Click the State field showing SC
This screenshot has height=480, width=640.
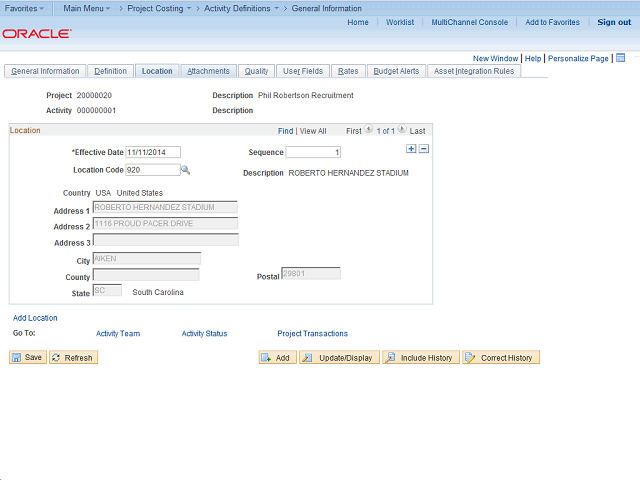pyautogui.click(x=107, y=290)
